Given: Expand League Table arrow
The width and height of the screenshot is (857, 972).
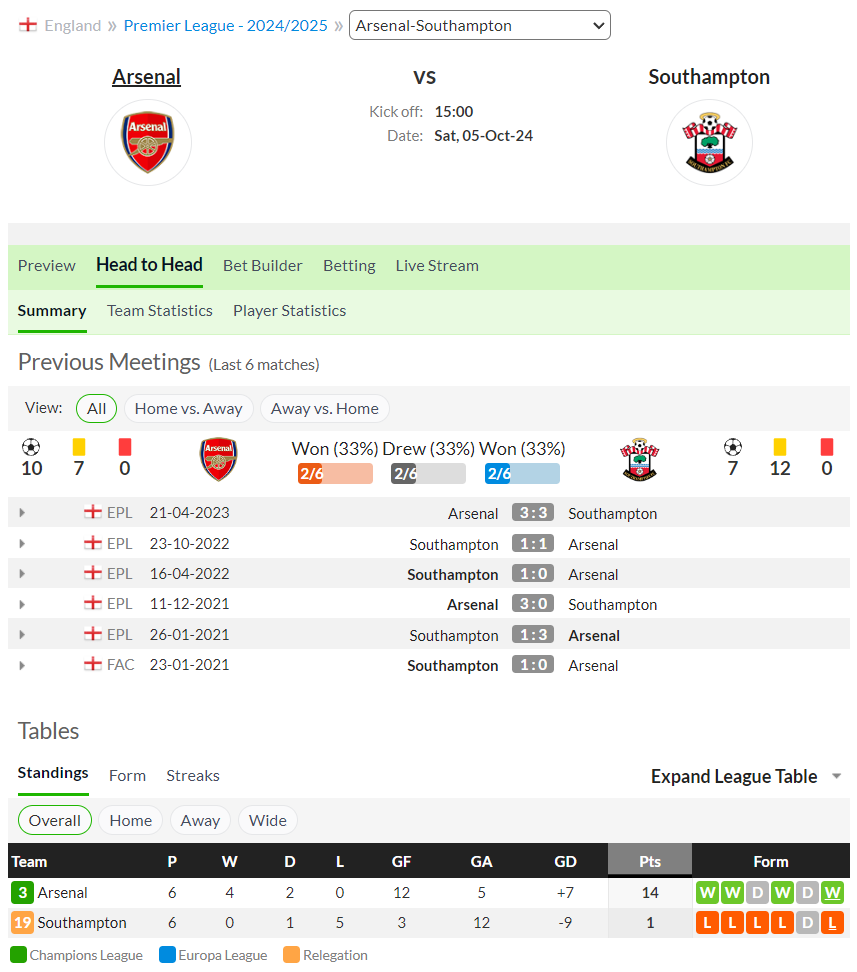Looking at the screenshot, I should click(x=837, y=776).
